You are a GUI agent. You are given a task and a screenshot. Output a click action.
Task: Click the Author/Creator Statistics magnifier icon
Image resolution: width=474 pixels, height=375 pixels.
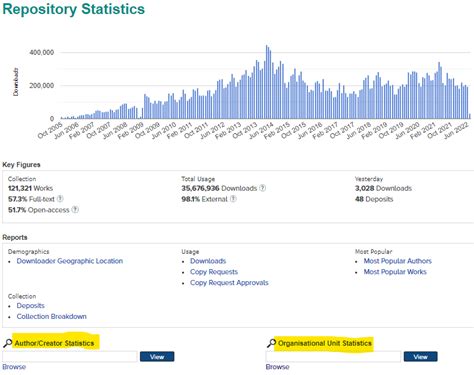pyautogui.click(x=7, y=343)
